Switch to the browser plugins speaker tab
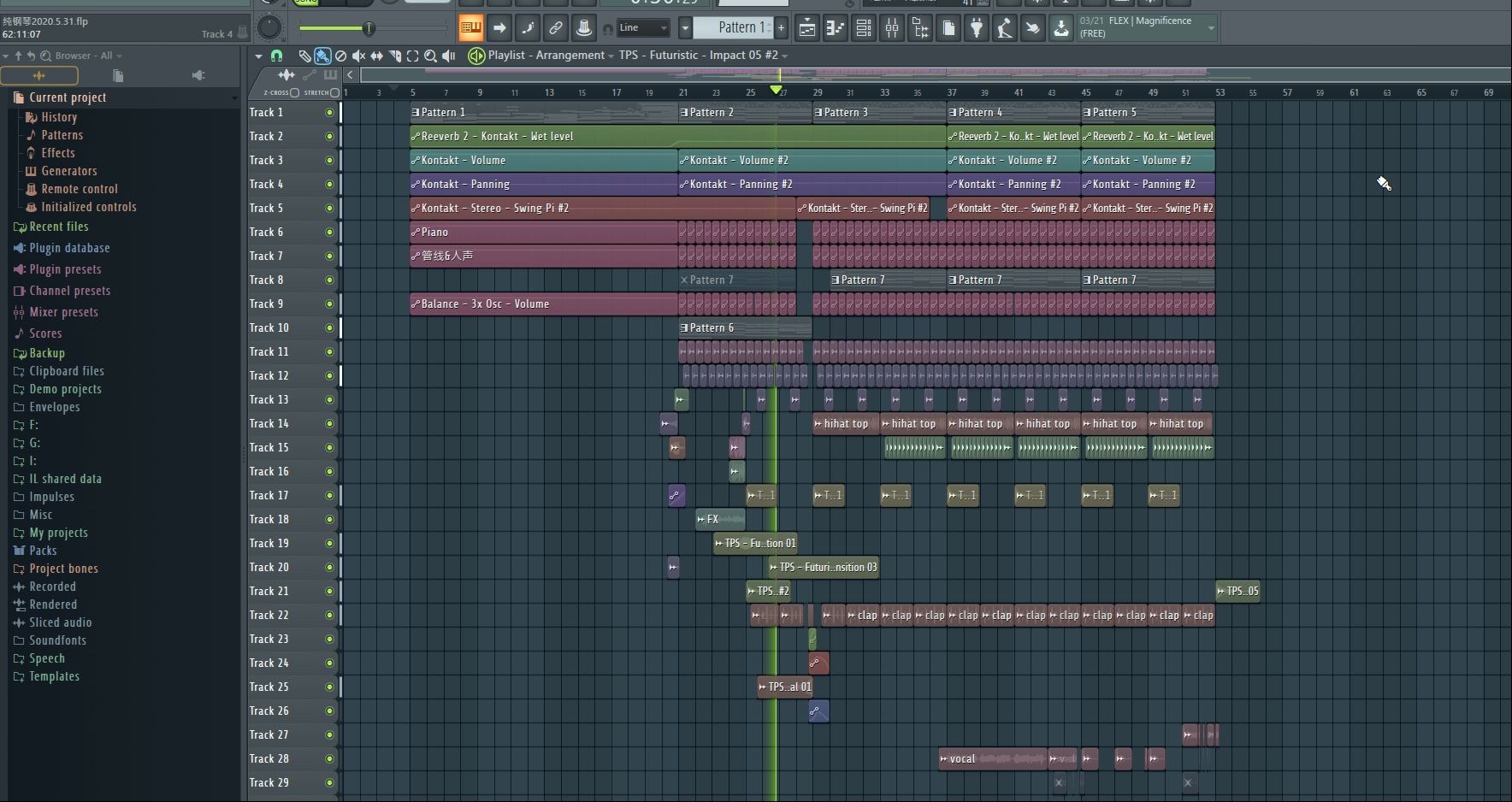1512x802 pixels. (198, 76)
